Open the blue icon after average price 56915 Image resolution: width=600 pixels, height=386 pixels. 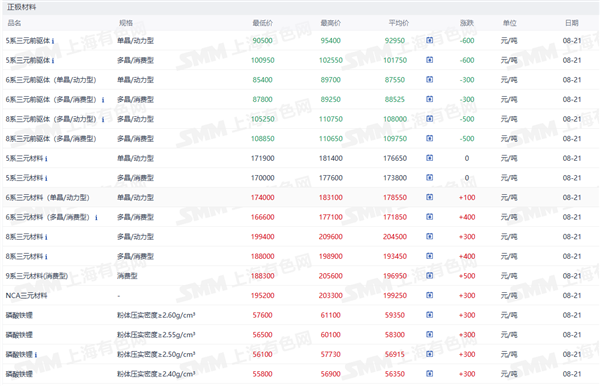coord(429,354)
